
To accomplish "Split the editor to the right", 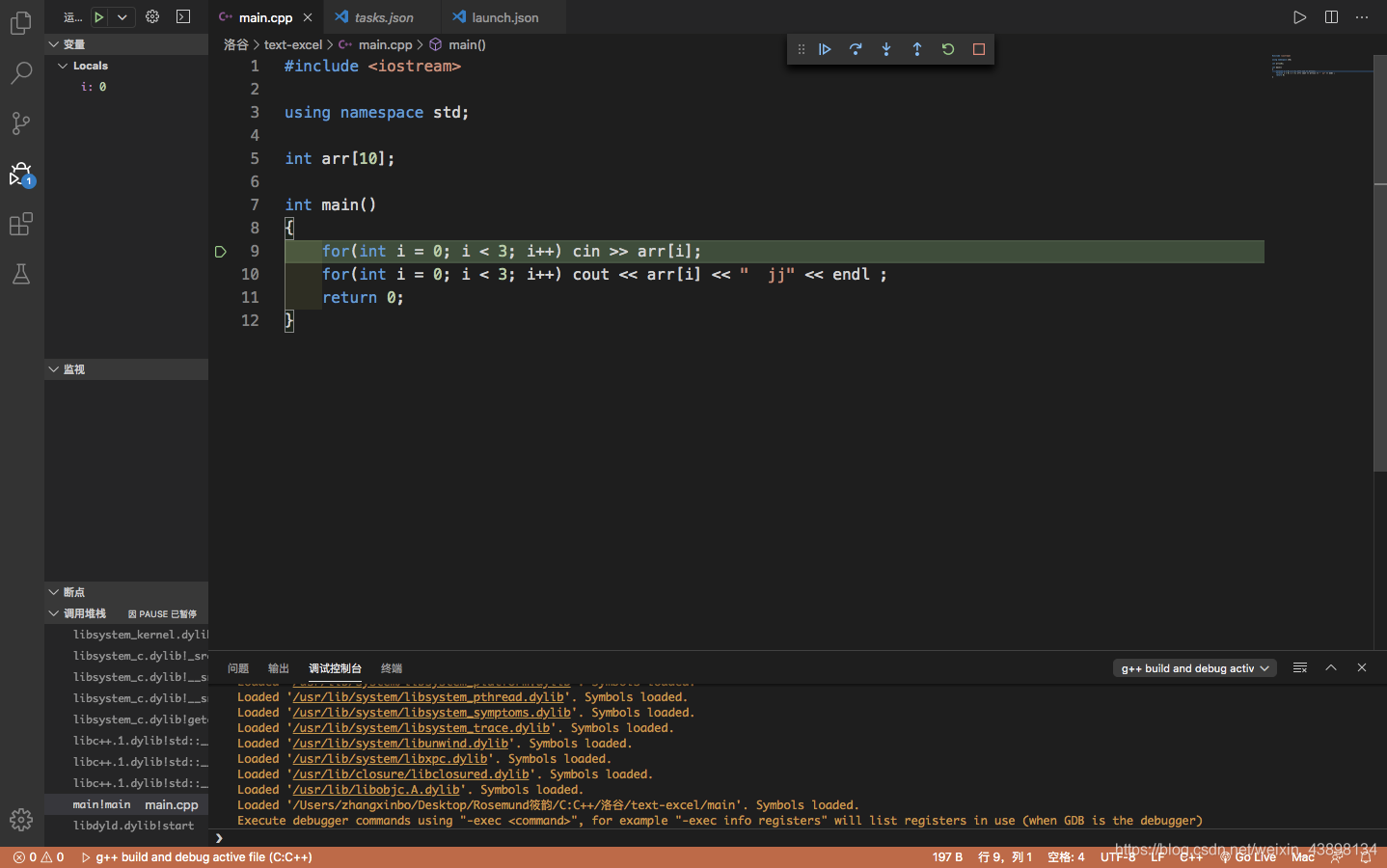I will click(1331, 17).
